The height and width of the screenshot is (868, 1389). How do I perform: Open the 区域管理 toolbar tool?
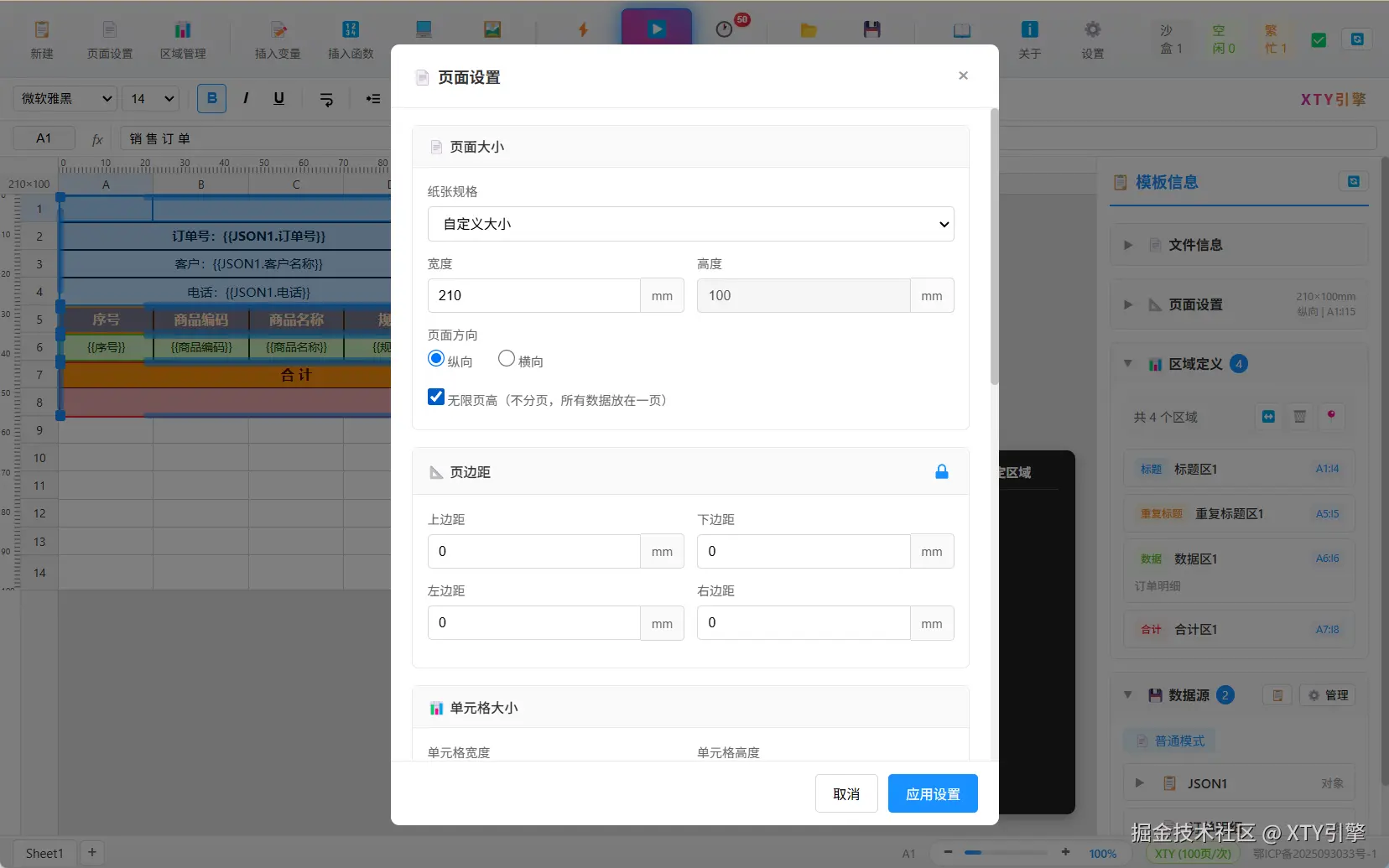pyautogui.click(x=183, y=39)
